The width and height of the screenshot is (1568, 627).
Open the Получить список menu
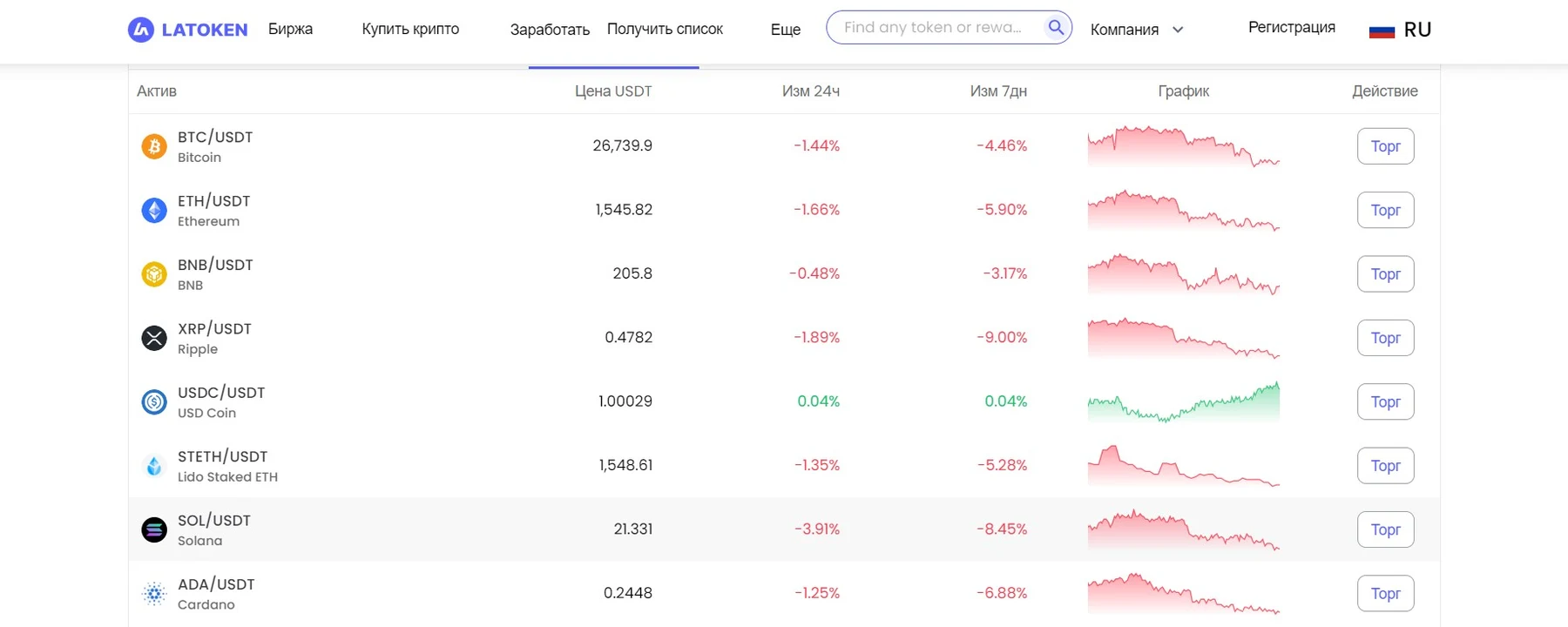pyautogui.click(x=665, y=29)
